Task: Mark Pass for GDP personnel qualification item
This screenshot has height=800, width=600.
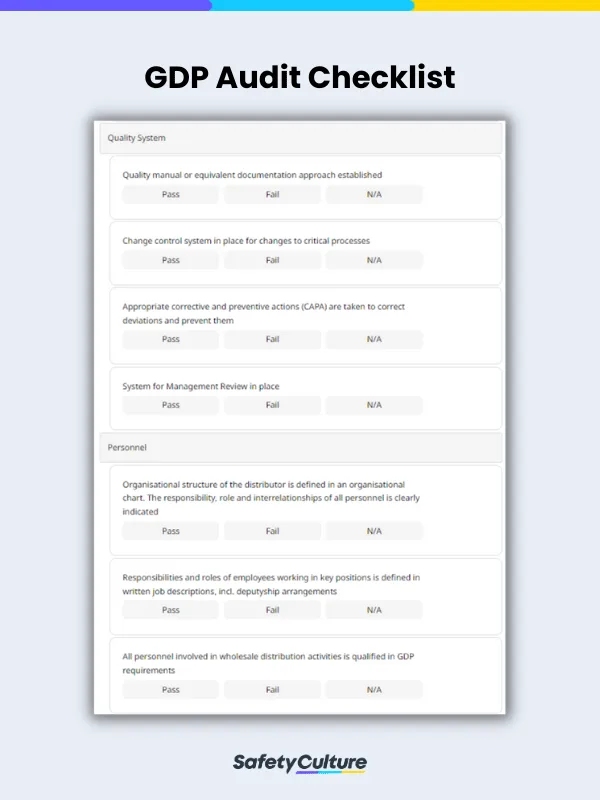Action: (x=169, y=689)
